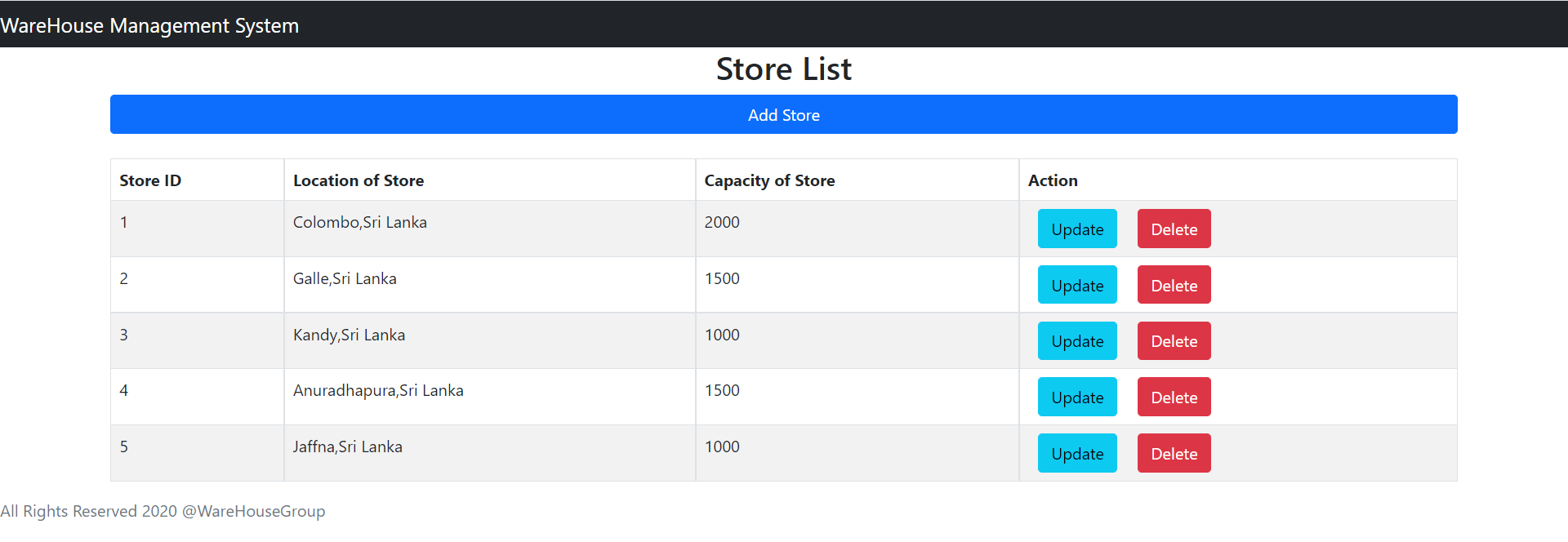Click the Jaffna,Sri Lanka location cell
Screen dimensions: 1568x542
[x=490, y=453]
